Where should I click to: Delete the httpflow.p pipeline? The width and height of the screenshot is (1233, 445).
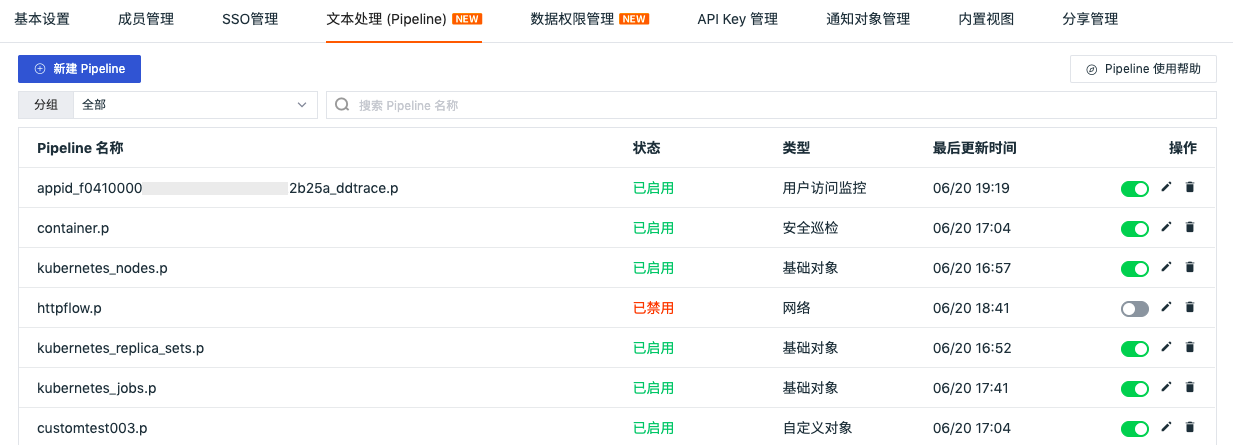coord(1189,307)
